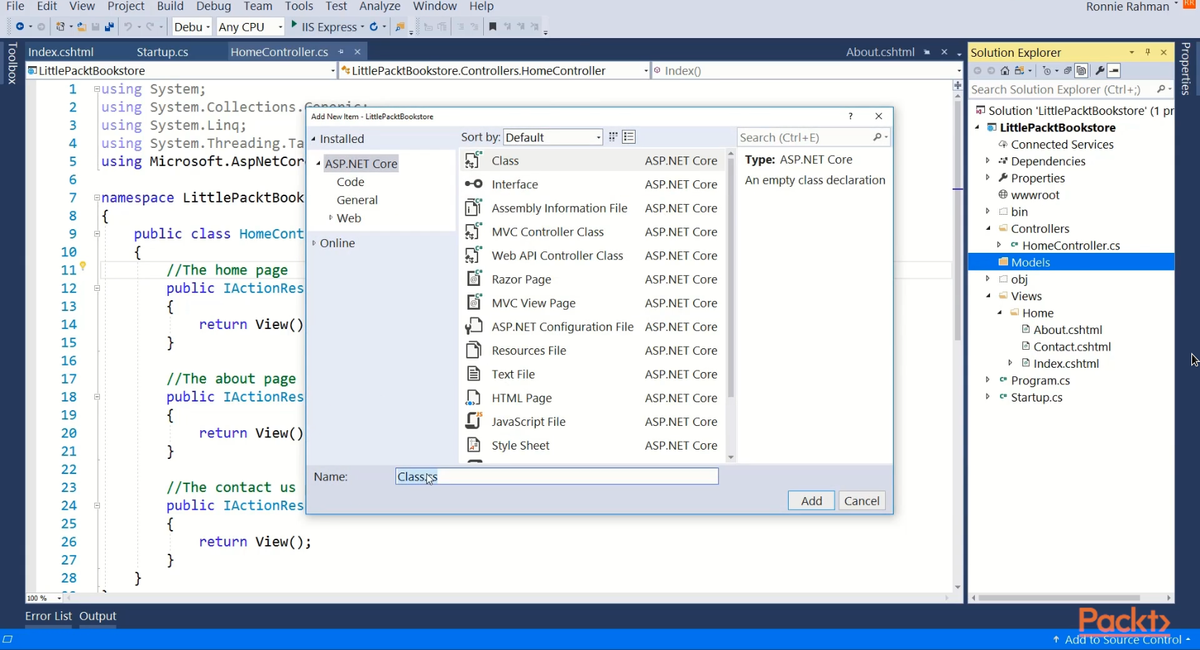
Task: Click the Name input field
Action: point(557,476)
